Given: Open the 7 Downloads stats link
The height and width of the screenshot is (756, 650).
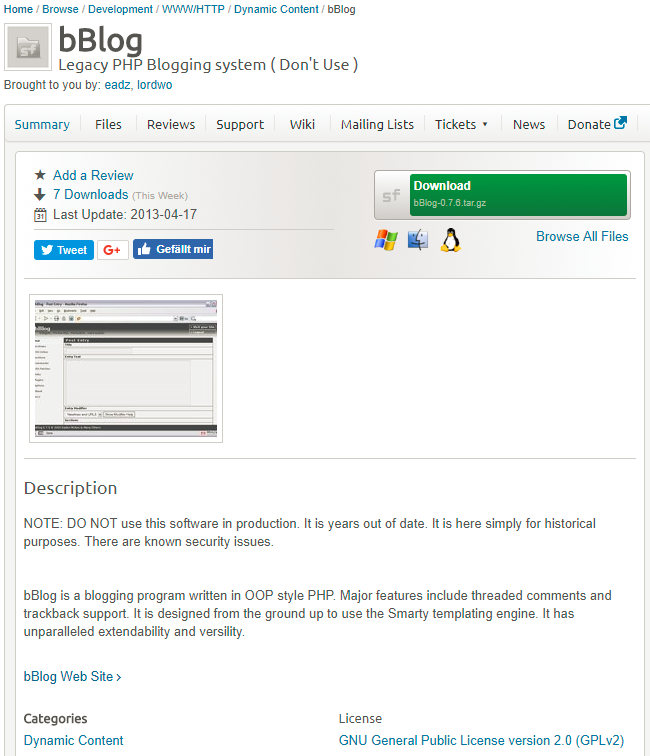Looking at the screenshot, I should (91, 194).
